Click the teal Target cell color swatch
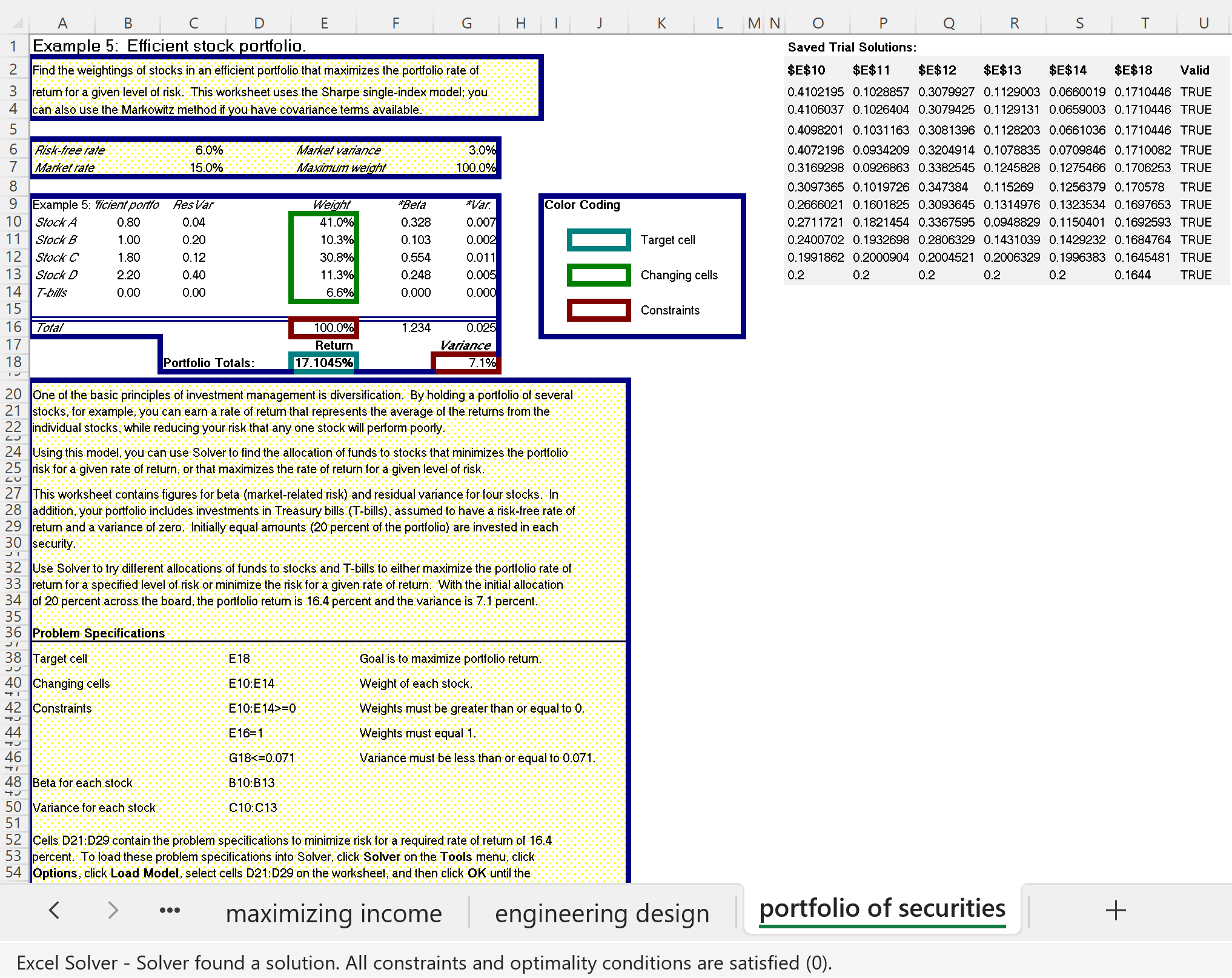 coord(598,240)
